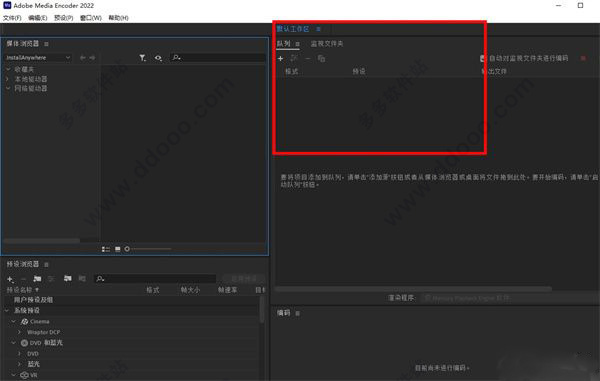Click the queue panel horizontal scrollbar
Screen dimensions: 600x381
(413, 288)
